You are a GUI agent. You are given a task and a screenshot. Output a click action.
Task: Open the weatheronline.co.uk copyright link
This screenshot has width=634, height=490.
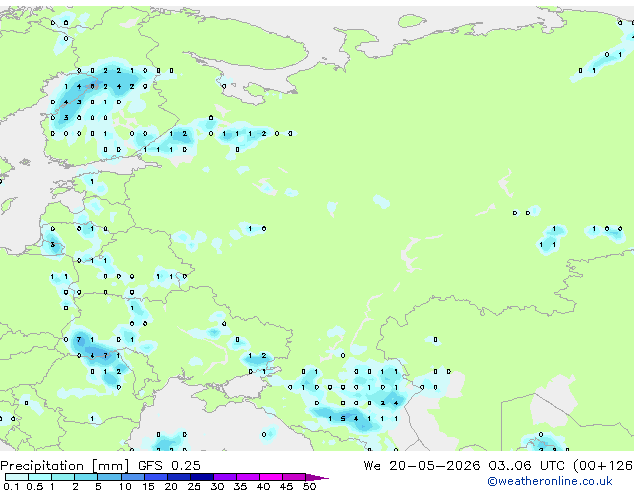(550, 481)
